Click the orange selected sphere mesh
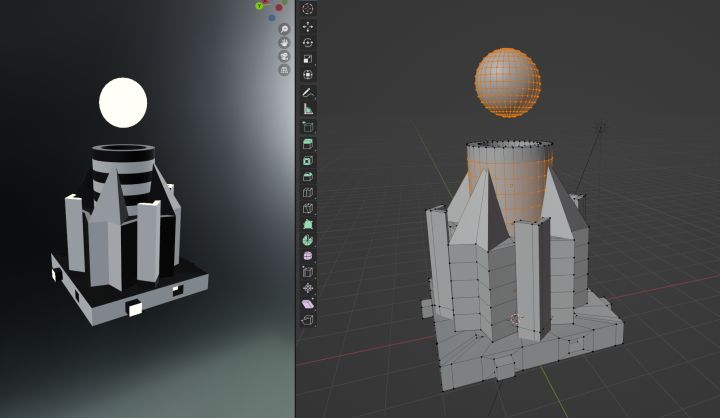The image size is (720, 418). (x=507, y=82)
